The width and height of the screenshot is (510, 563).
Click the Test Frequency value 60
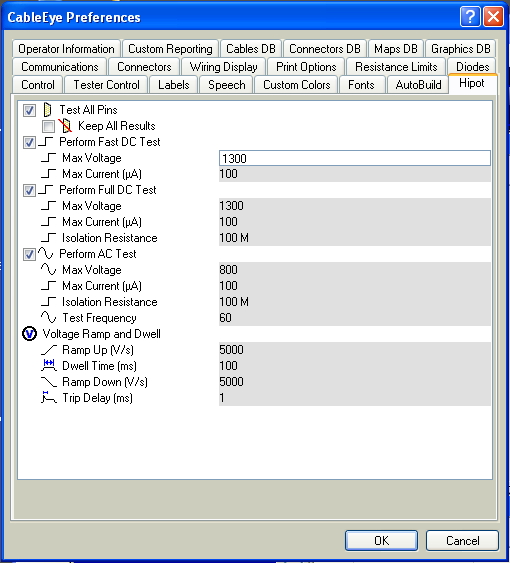tap(355, 318)
